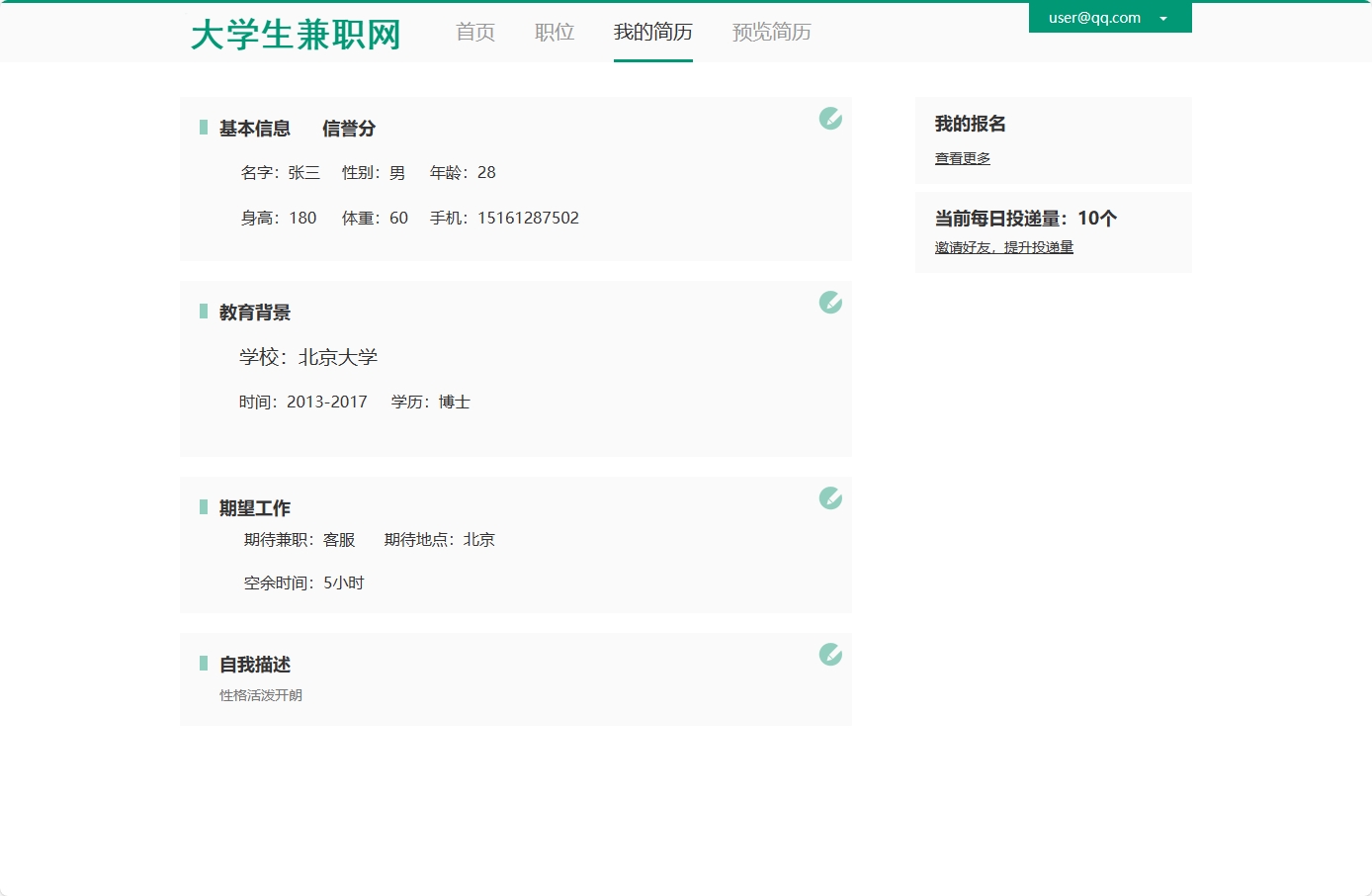Switch to the 首页 tab

pyautogui.click(x=474, y=32)
